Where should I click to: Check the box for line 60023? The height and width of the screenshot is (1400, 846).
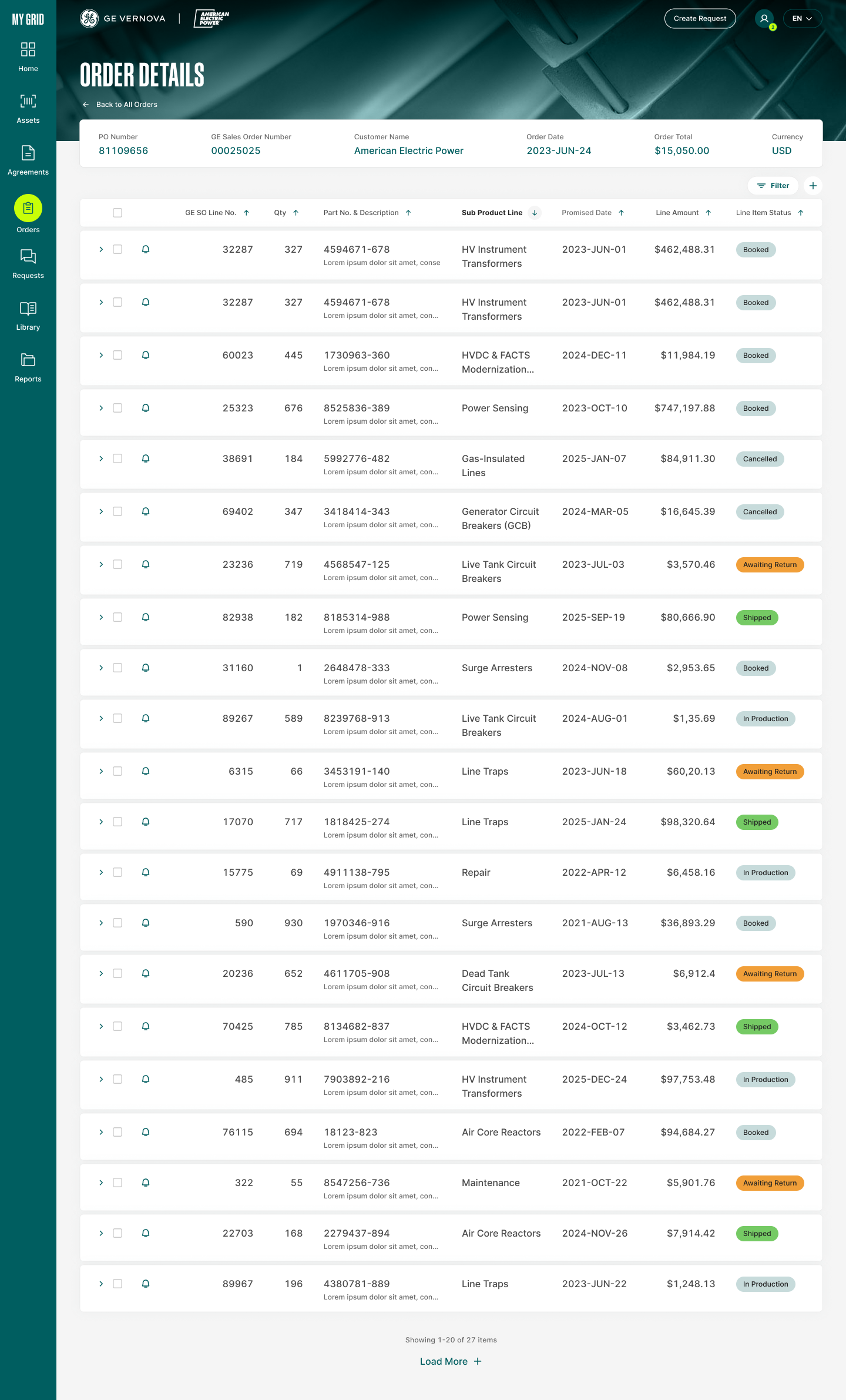coord(117,355)
